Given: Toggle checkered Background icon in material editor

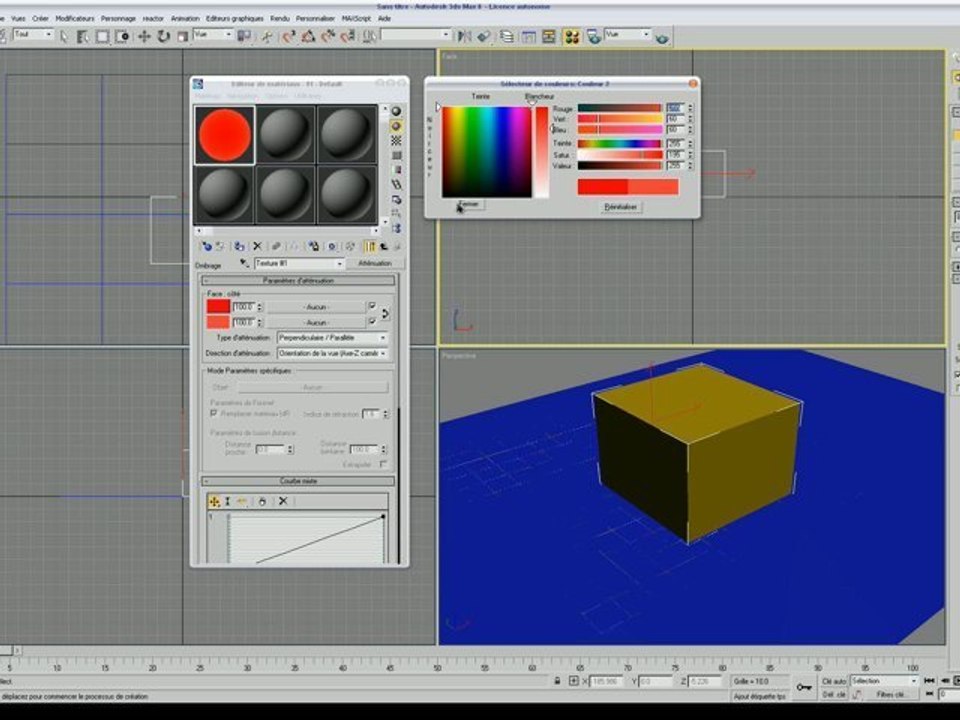Looking at the screenshot, I should (x=396, y=140).
